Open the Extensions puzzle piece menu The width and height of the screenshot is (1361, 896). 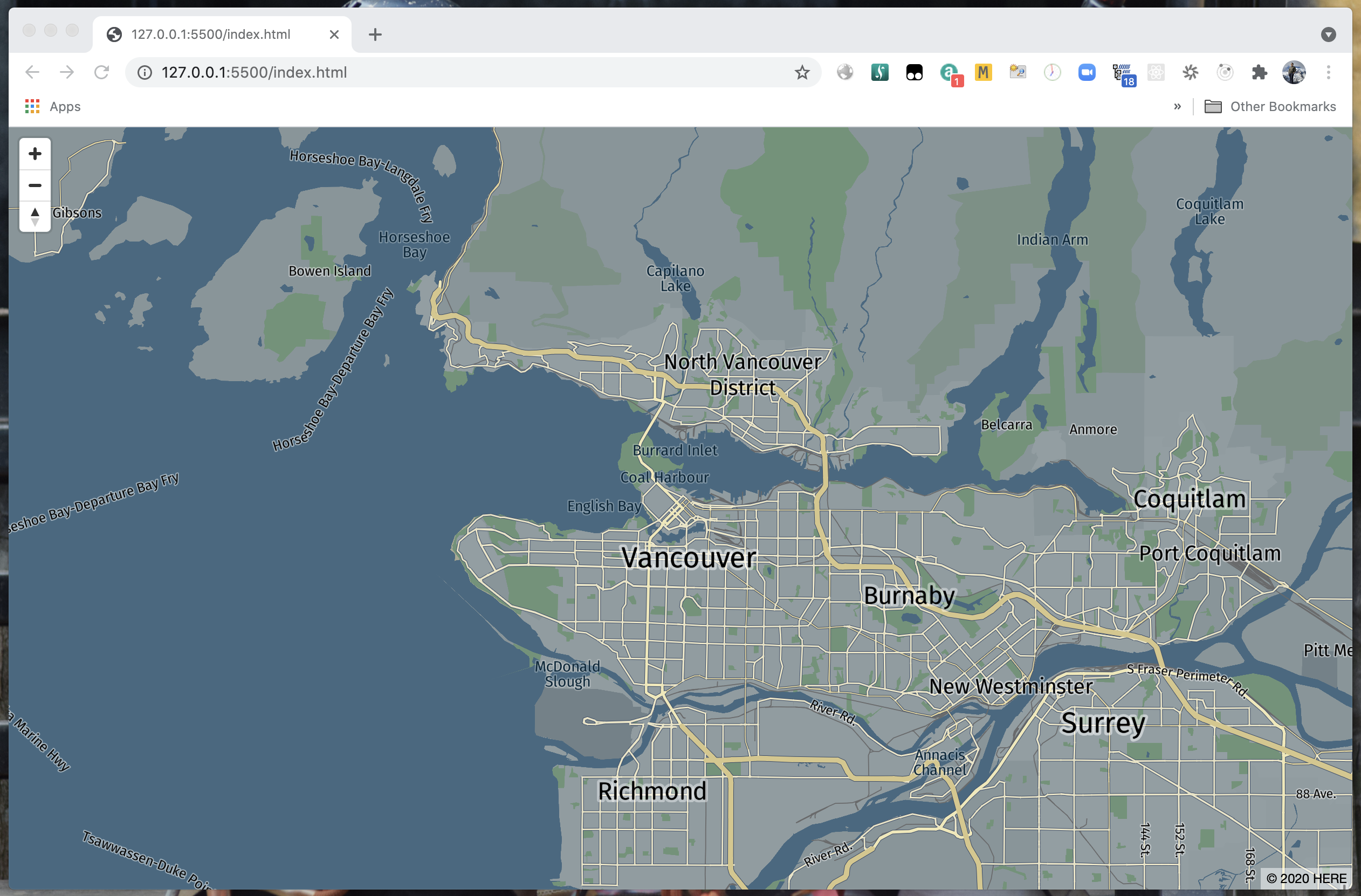click(1259, 72)
